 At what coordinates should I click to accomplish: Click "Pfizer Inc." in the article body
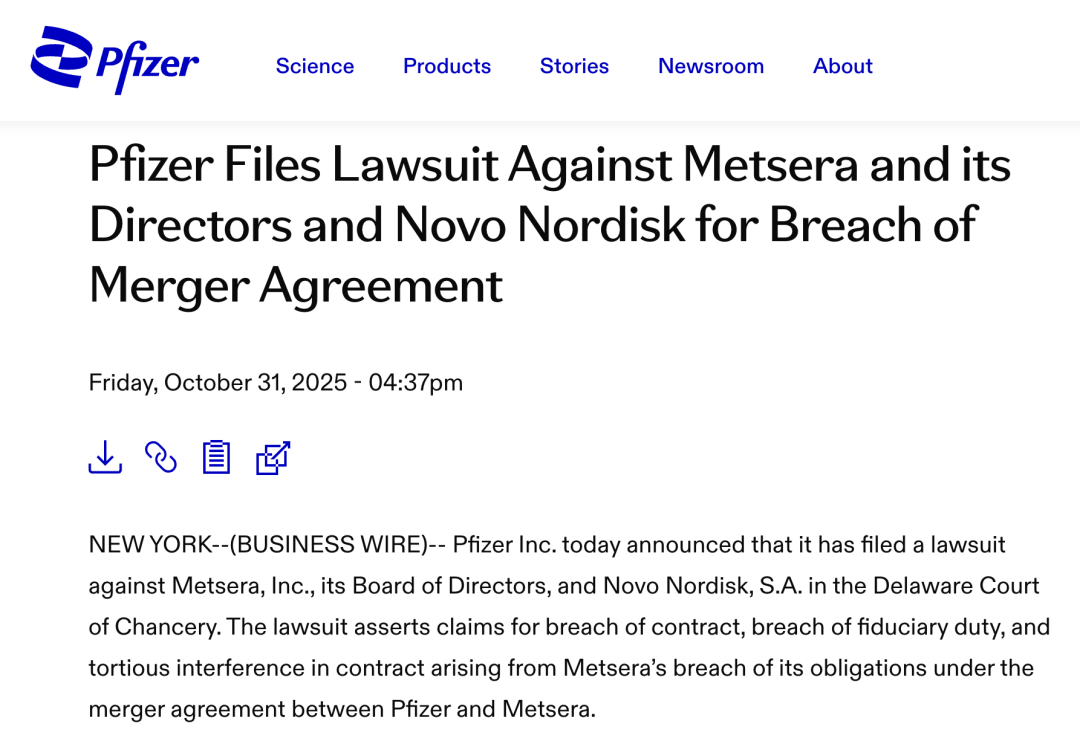503,545
